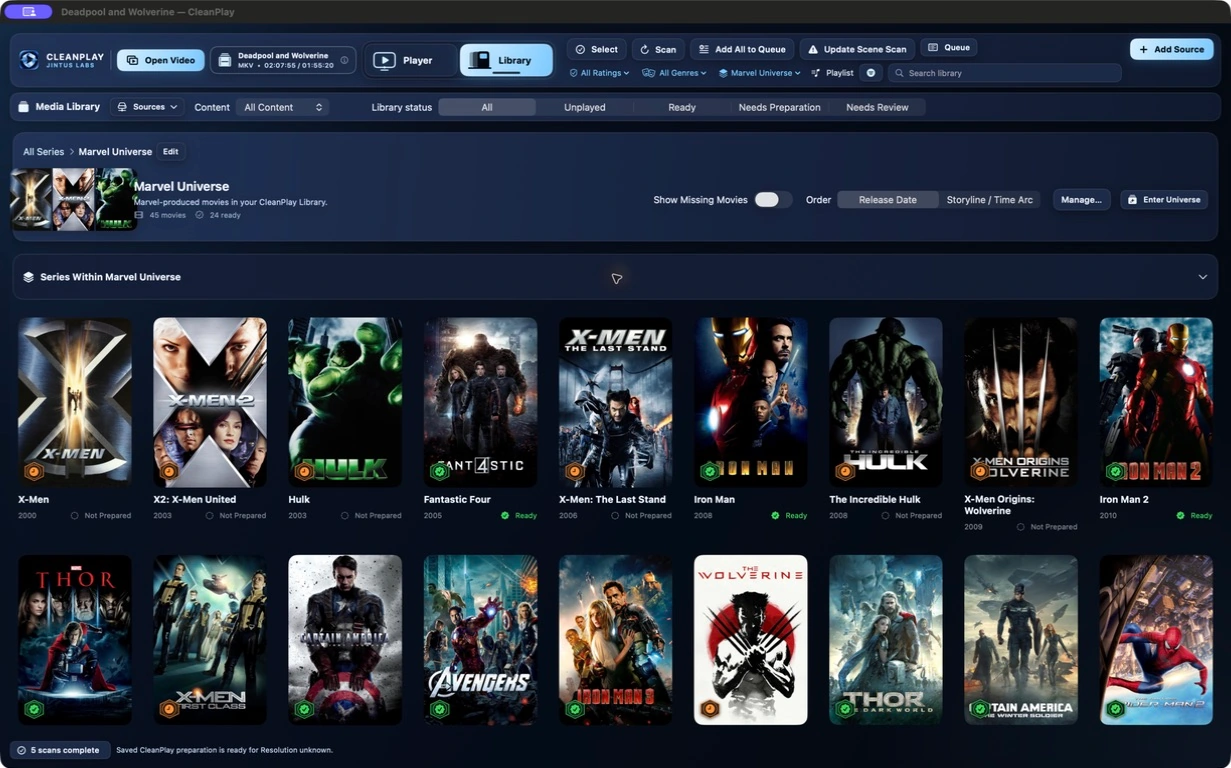Select the Needs Review status tab

click(877, 107)
